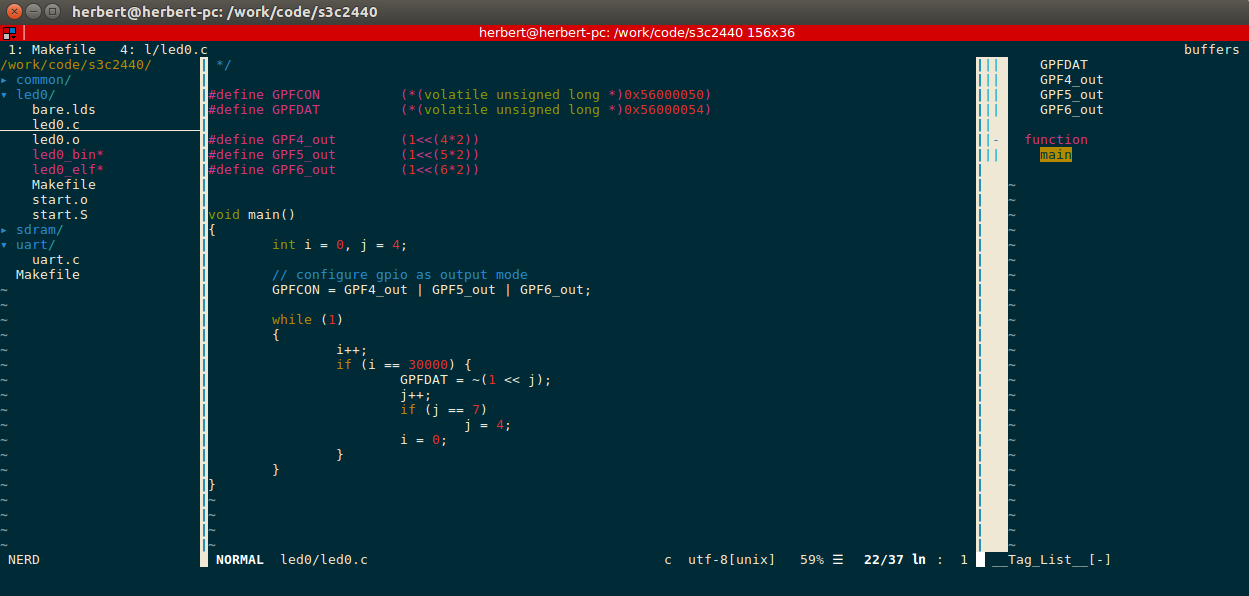Click the NERD indicator in the bottom-left

(x=23, y=559)
